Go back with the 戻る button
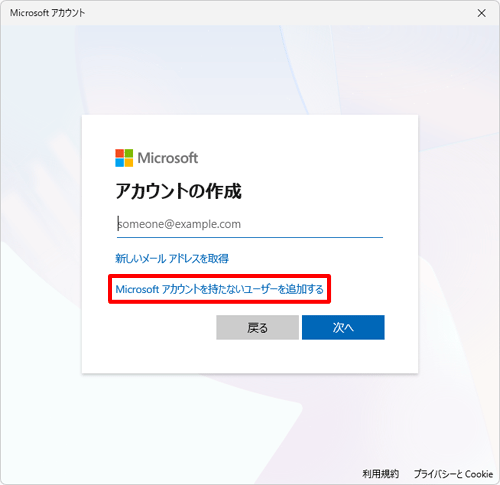Viewport: 500px width, 485px height. (257, 327)
